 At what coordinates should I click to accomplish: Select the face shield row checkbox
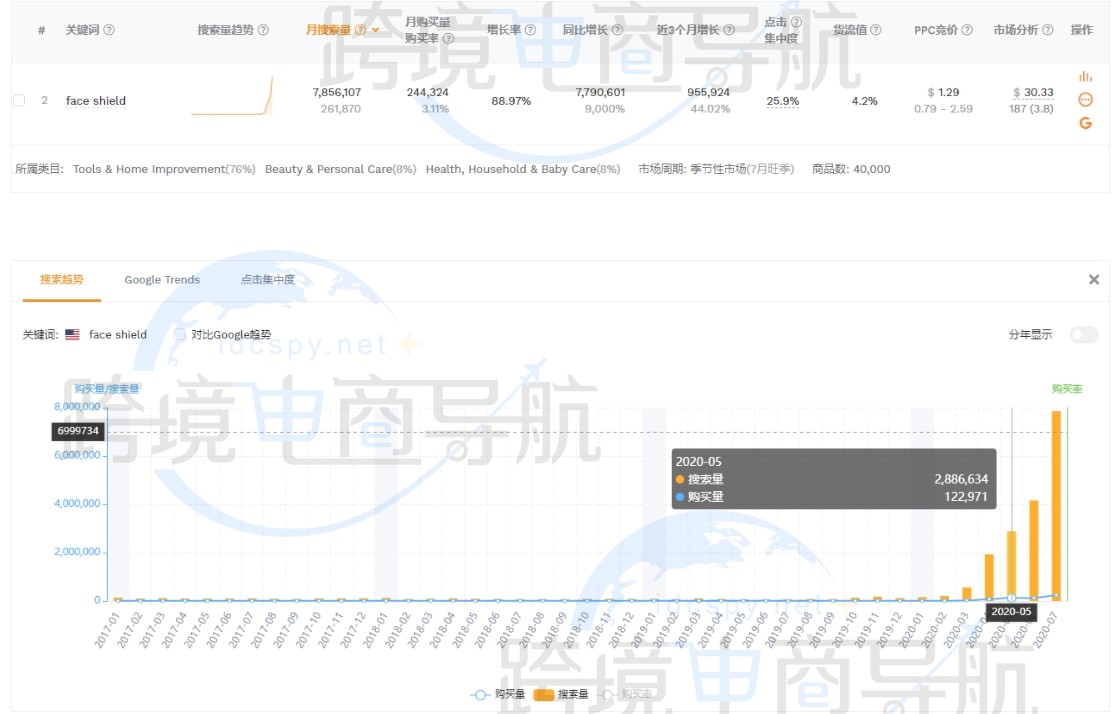point(19,100)
